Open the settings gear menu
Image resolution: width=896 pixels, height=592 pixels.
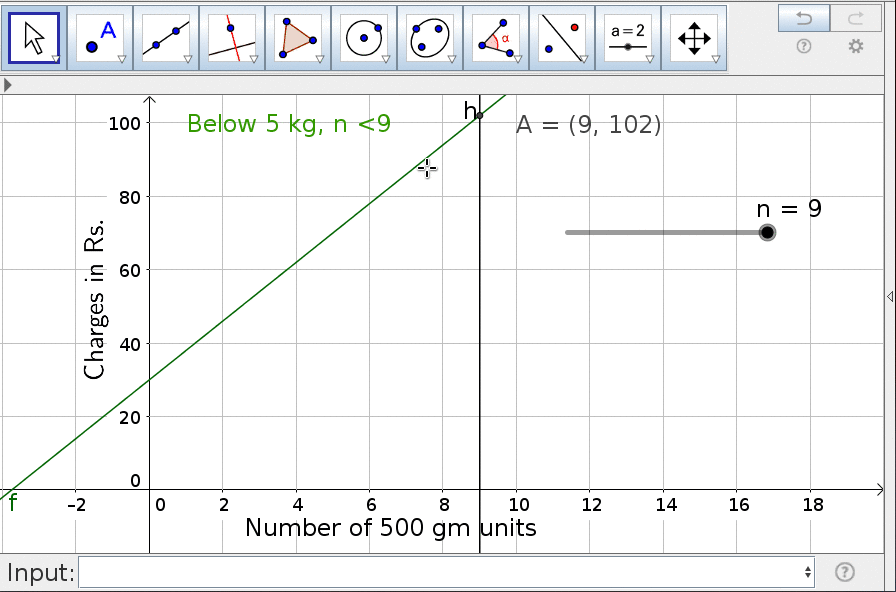pos(855,46)
